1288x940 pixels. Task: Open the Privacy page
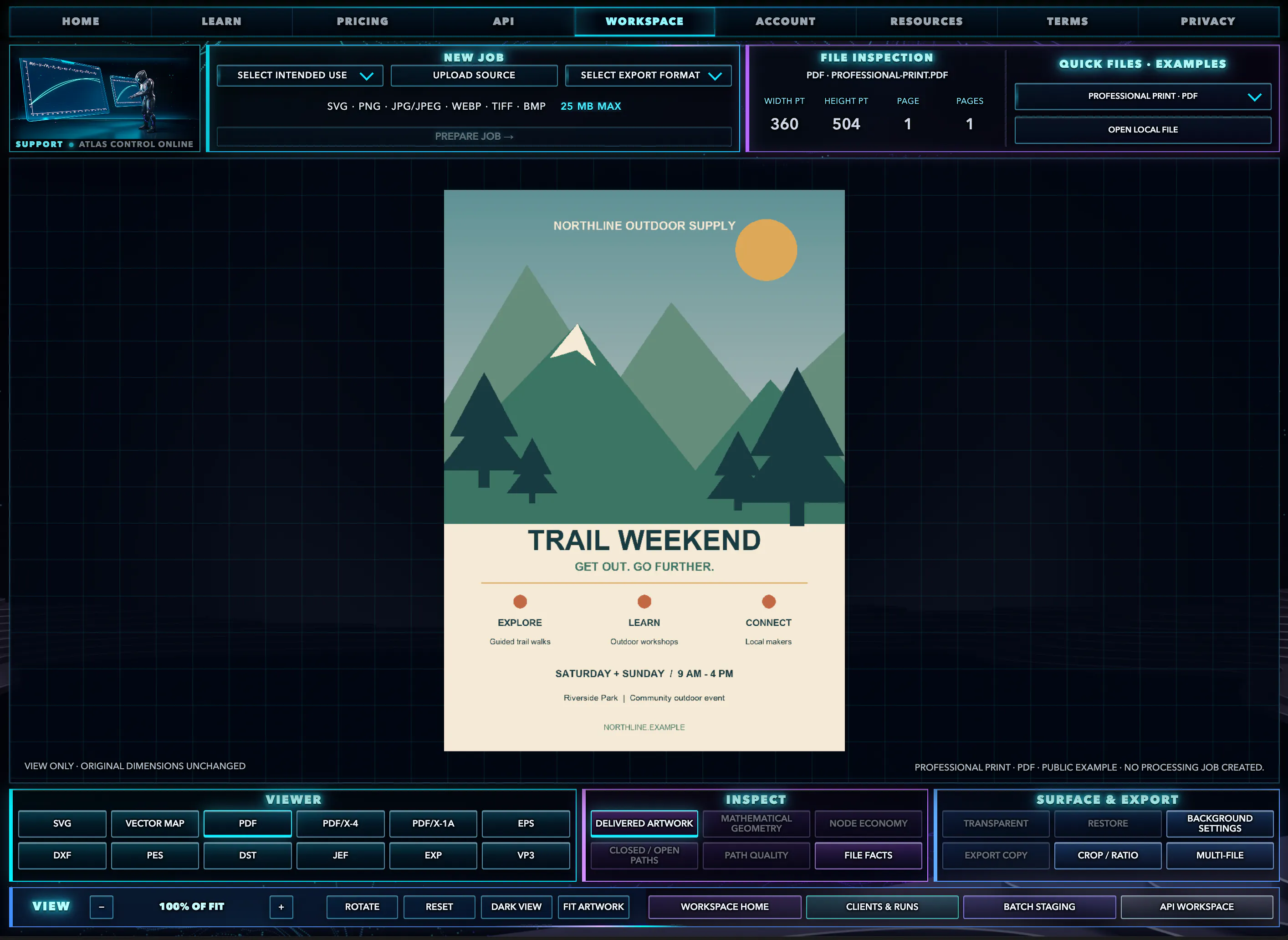click(x=1208, y=21)
